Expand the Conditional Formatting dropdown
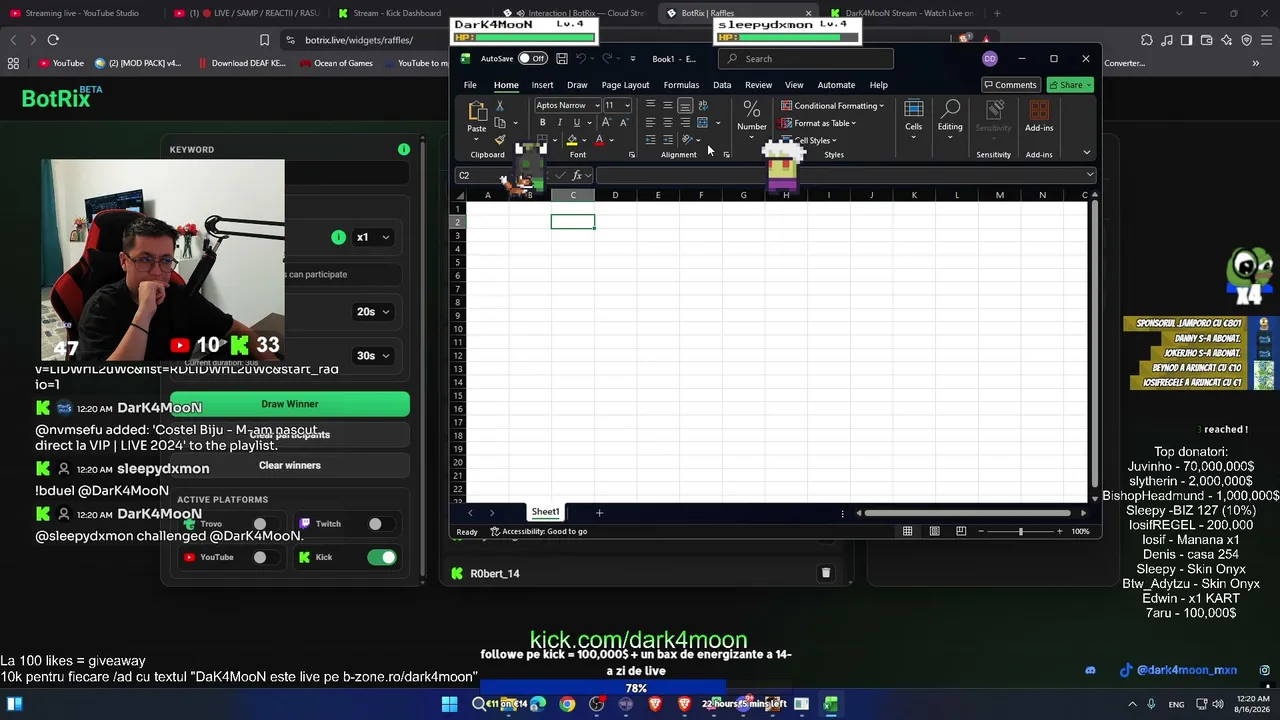 coord(832,106)
